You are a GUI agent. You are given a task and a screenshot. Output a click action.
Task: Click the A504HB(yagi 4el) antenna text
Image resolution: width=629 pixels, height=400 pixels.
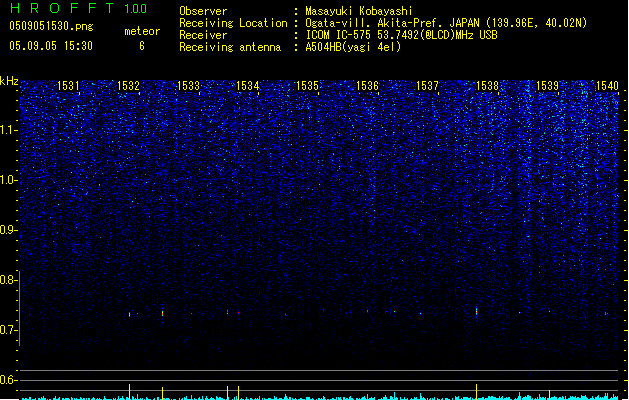[x=353, y=47]
